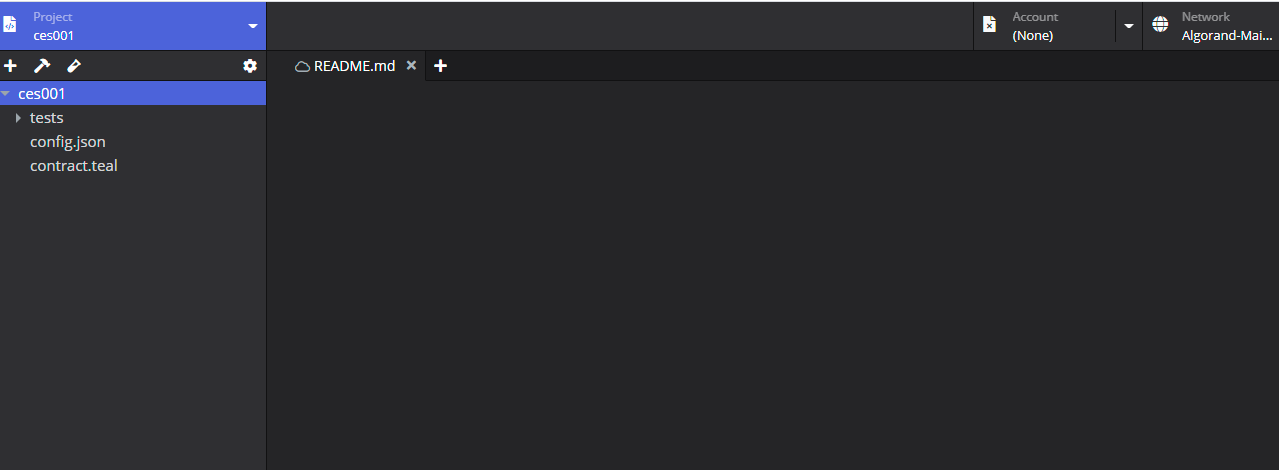This screenshot has width=1279, height=470.
Task: Click the Algorand-Mai... network selector
Action: (x=1227, y=35)
